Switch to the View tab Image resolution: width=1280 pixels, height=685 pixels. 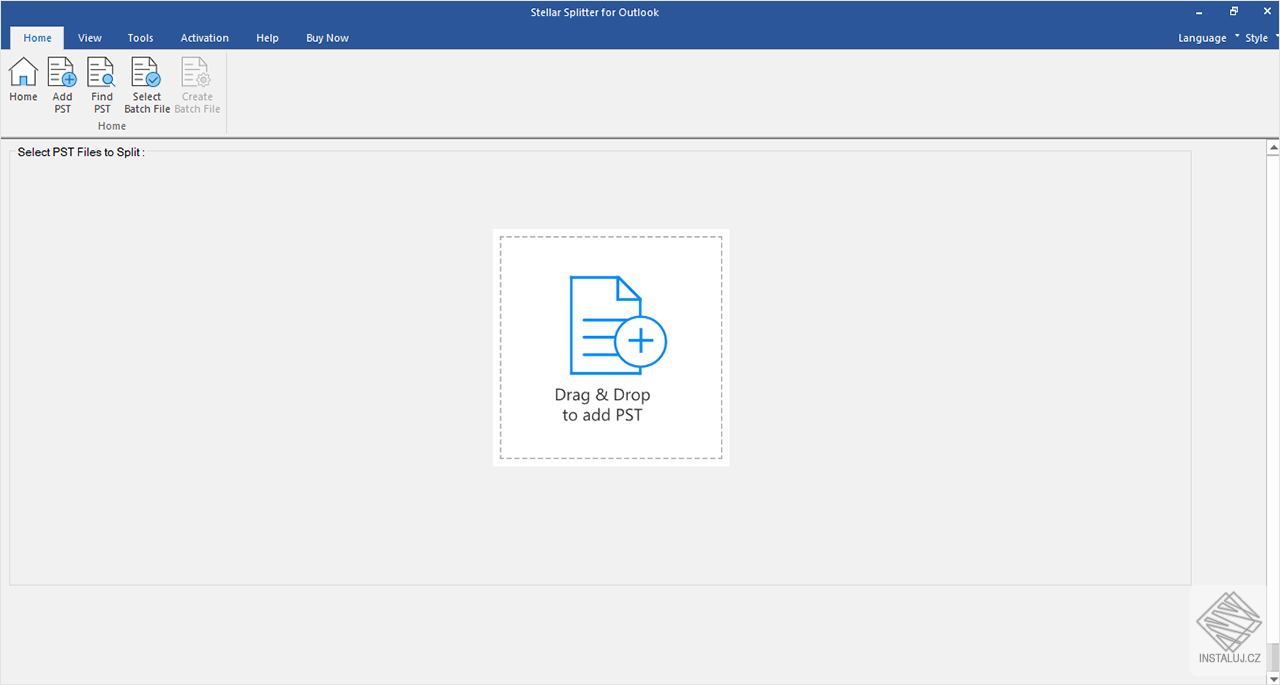coord(90,38)
